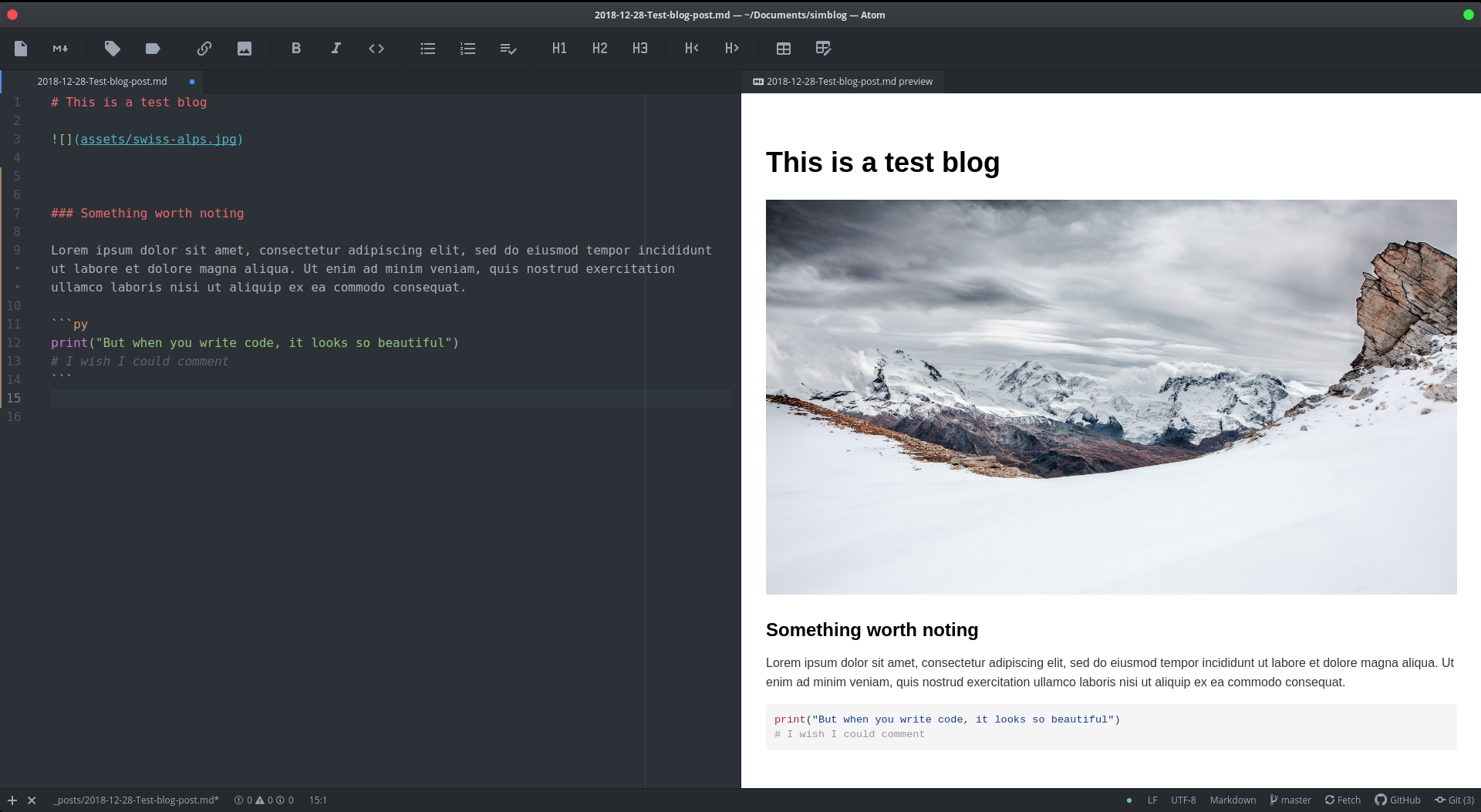Insert inline code formatting
The image size is (1481, 812).
(376, 49)
